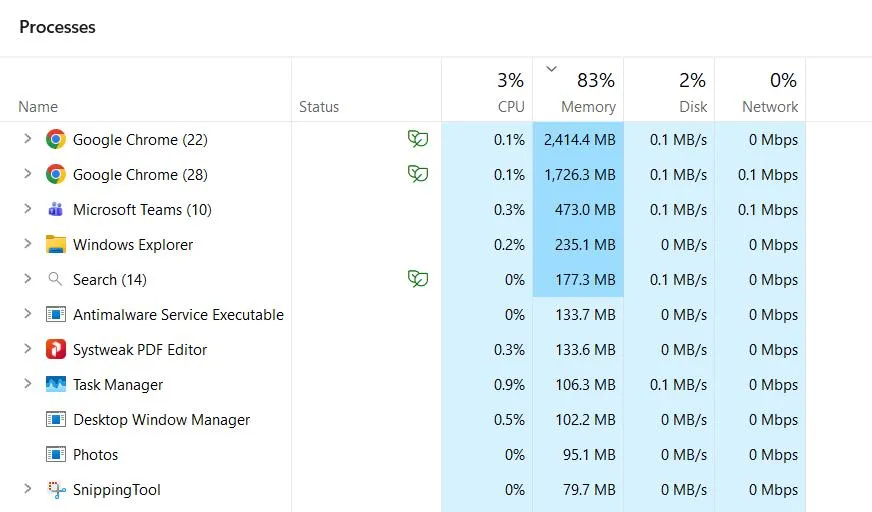Image resolution: width=872 pixels, height=512 pixels.
Task: Click the Microsoft Teams icon
Action: pyautogui.click(x=56, y=209)
